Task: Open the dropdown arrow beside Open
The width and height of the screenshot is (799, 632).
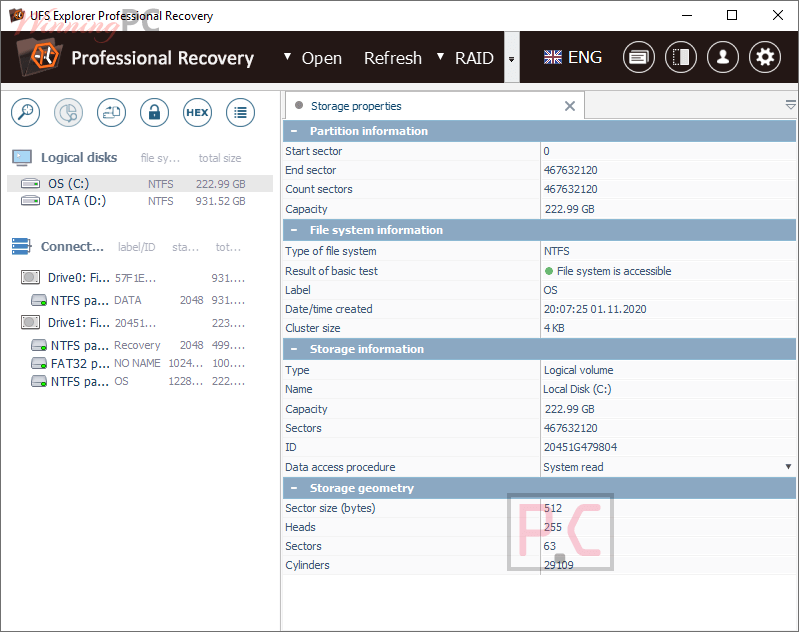Action: [287, 56]
